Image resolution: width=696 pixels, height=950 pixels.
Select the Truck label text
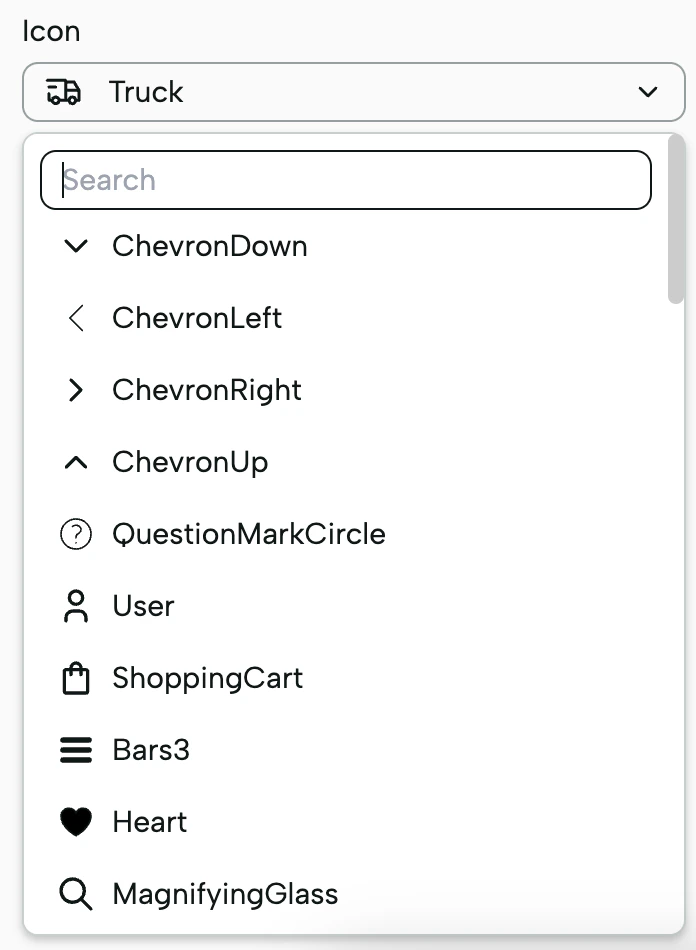pyautogui.click(x=146, y=92)
